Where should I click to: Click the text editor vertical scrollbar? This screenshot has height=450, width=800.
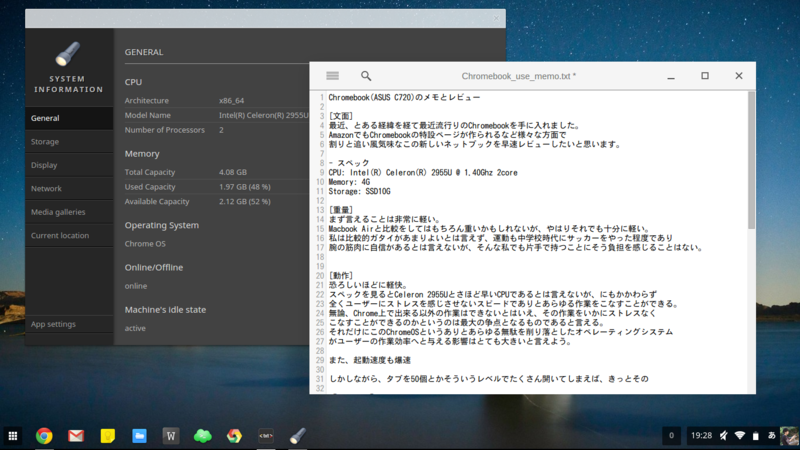pyautogui.click(x=751, y=160)
